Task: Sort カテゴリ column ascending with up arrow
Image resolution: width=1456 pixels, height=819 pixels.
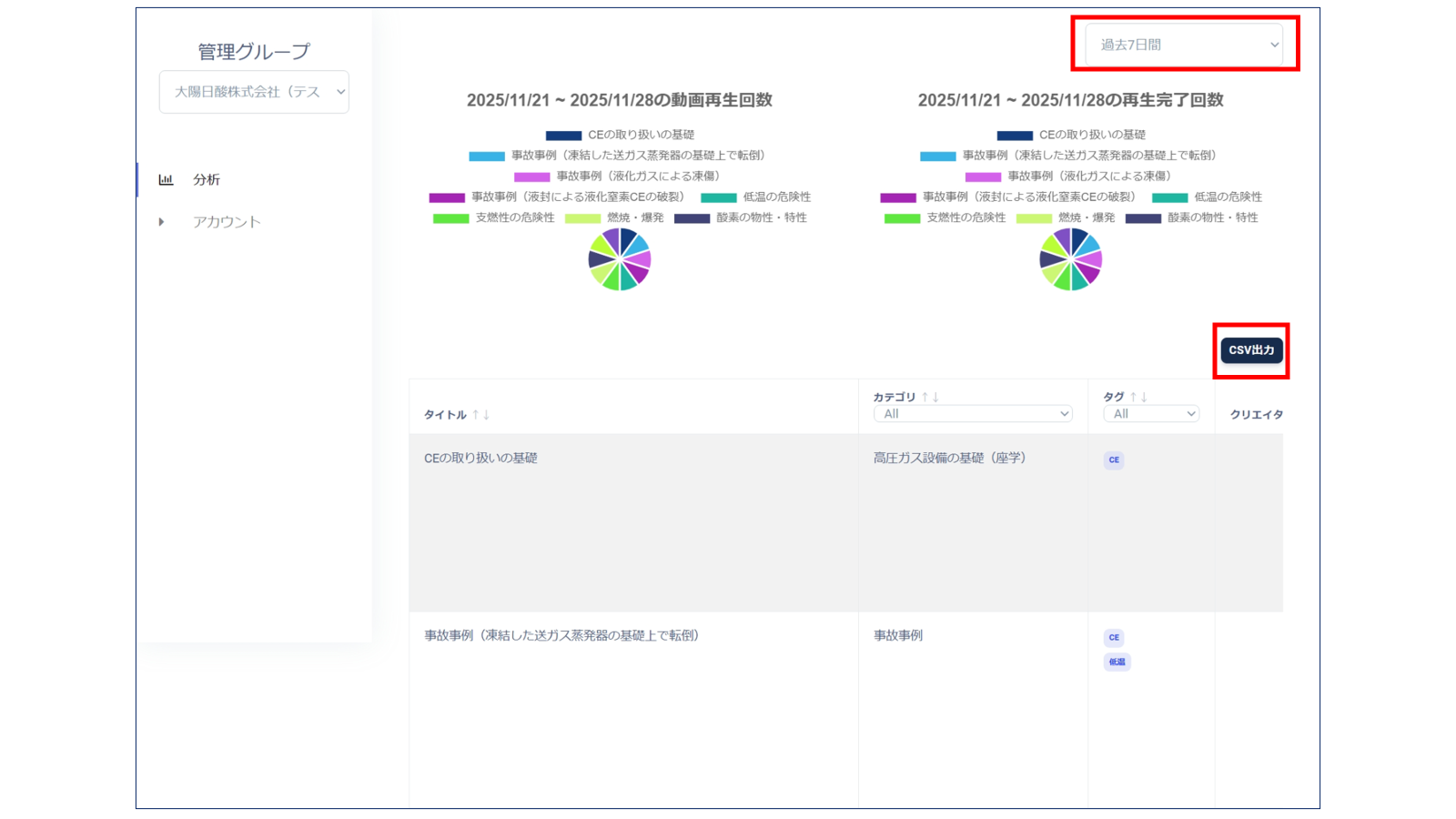Action: [x=925, y=398]
